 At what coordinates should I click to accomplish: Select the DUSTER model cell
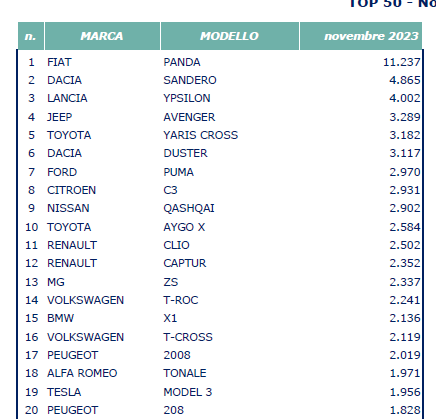tap(185, 153)
